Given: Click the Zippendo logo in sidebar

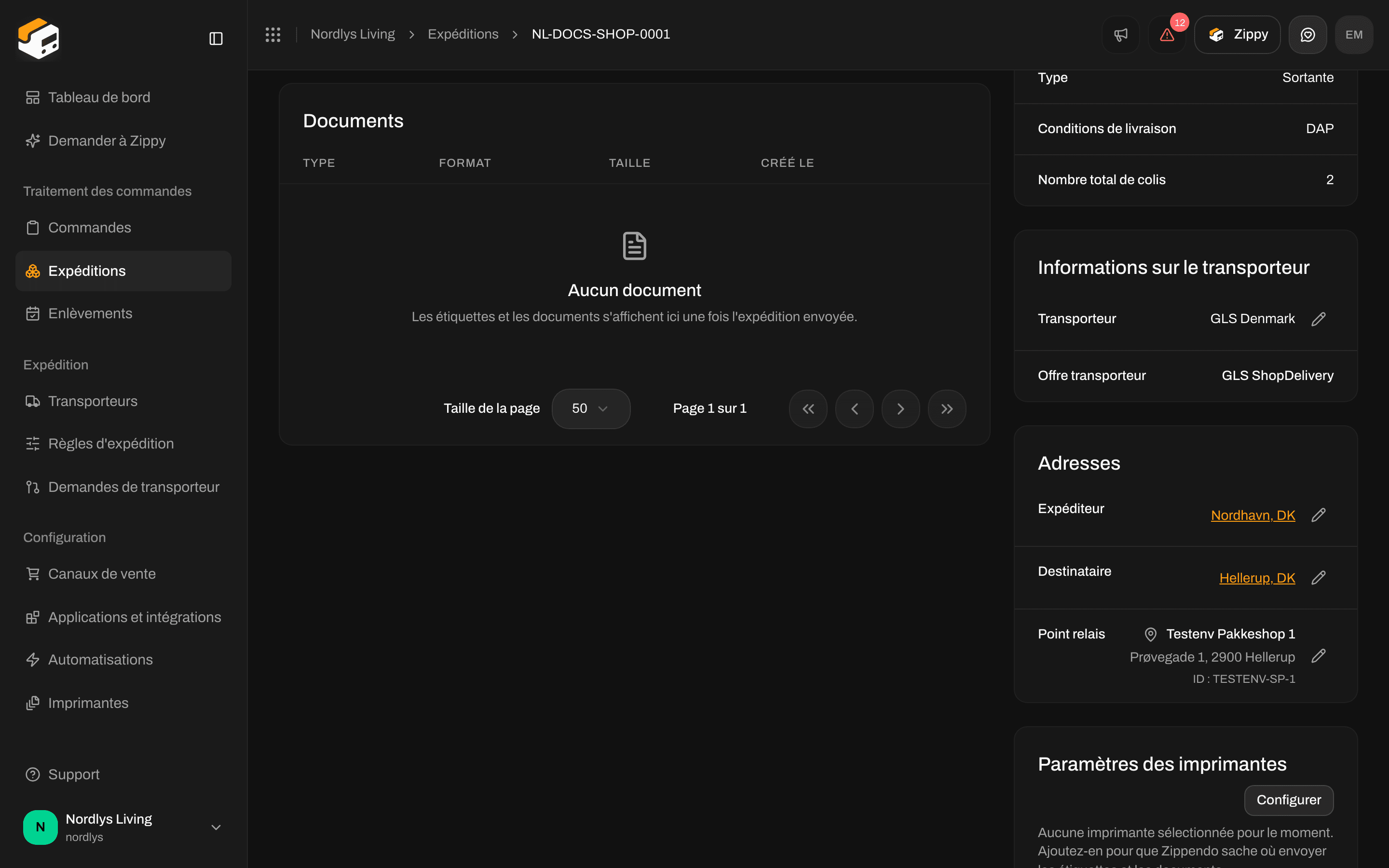Looking at the screenshot, I should tap(39, 39).
